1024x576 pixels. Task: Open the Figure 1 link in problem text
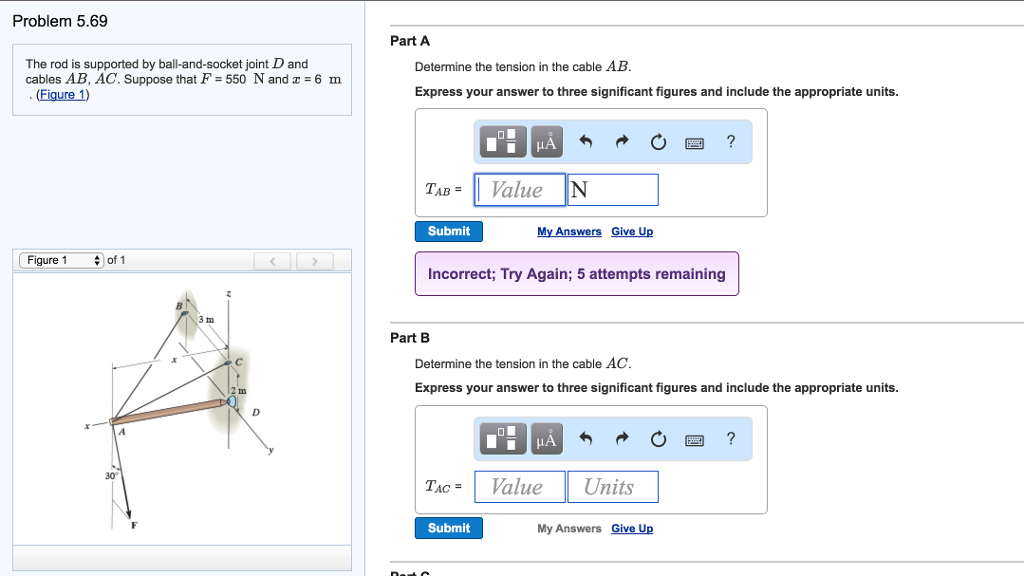(x=63, y=95)
